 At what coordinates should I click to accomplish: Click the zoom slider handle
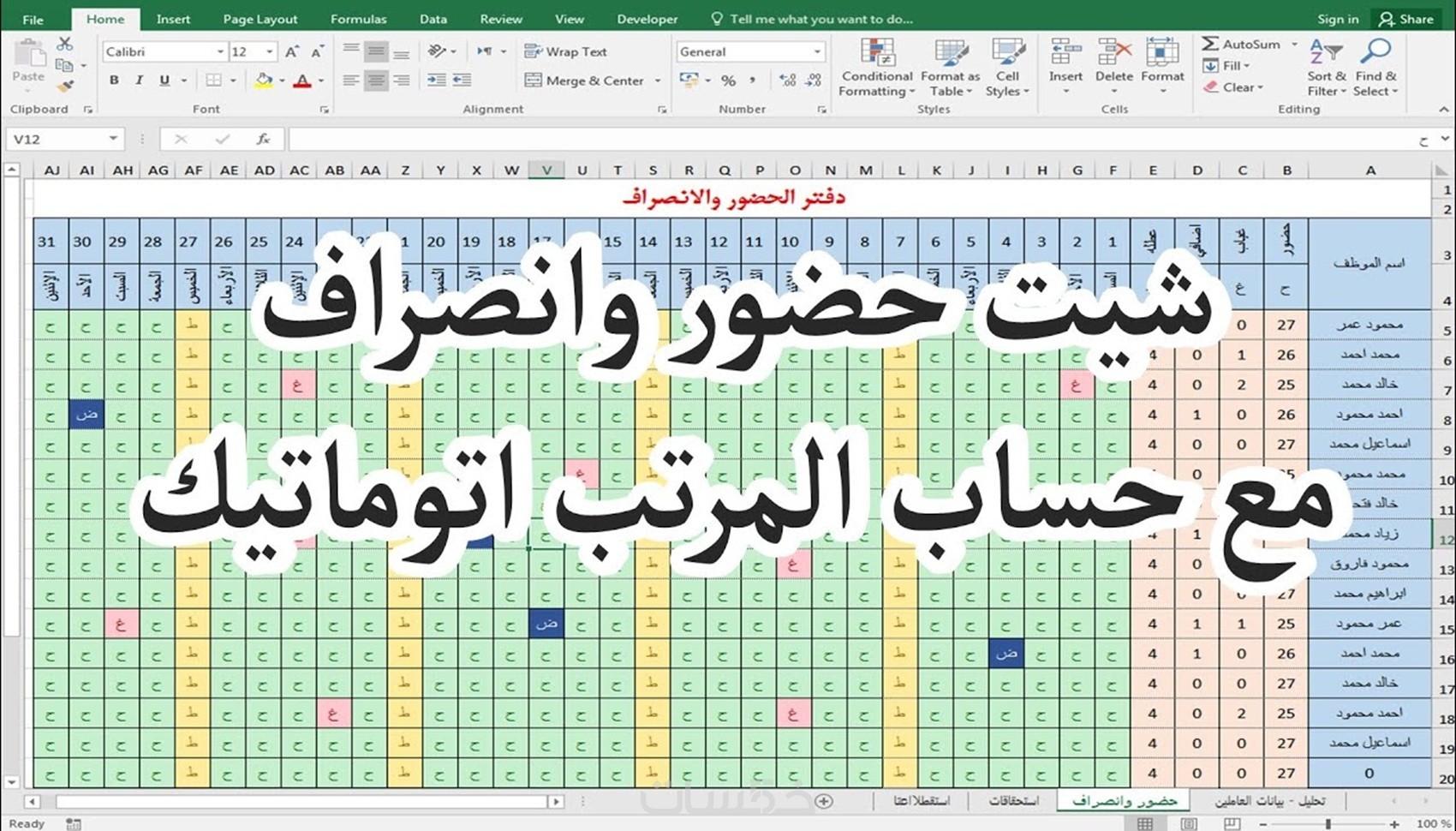(1328, 824)
